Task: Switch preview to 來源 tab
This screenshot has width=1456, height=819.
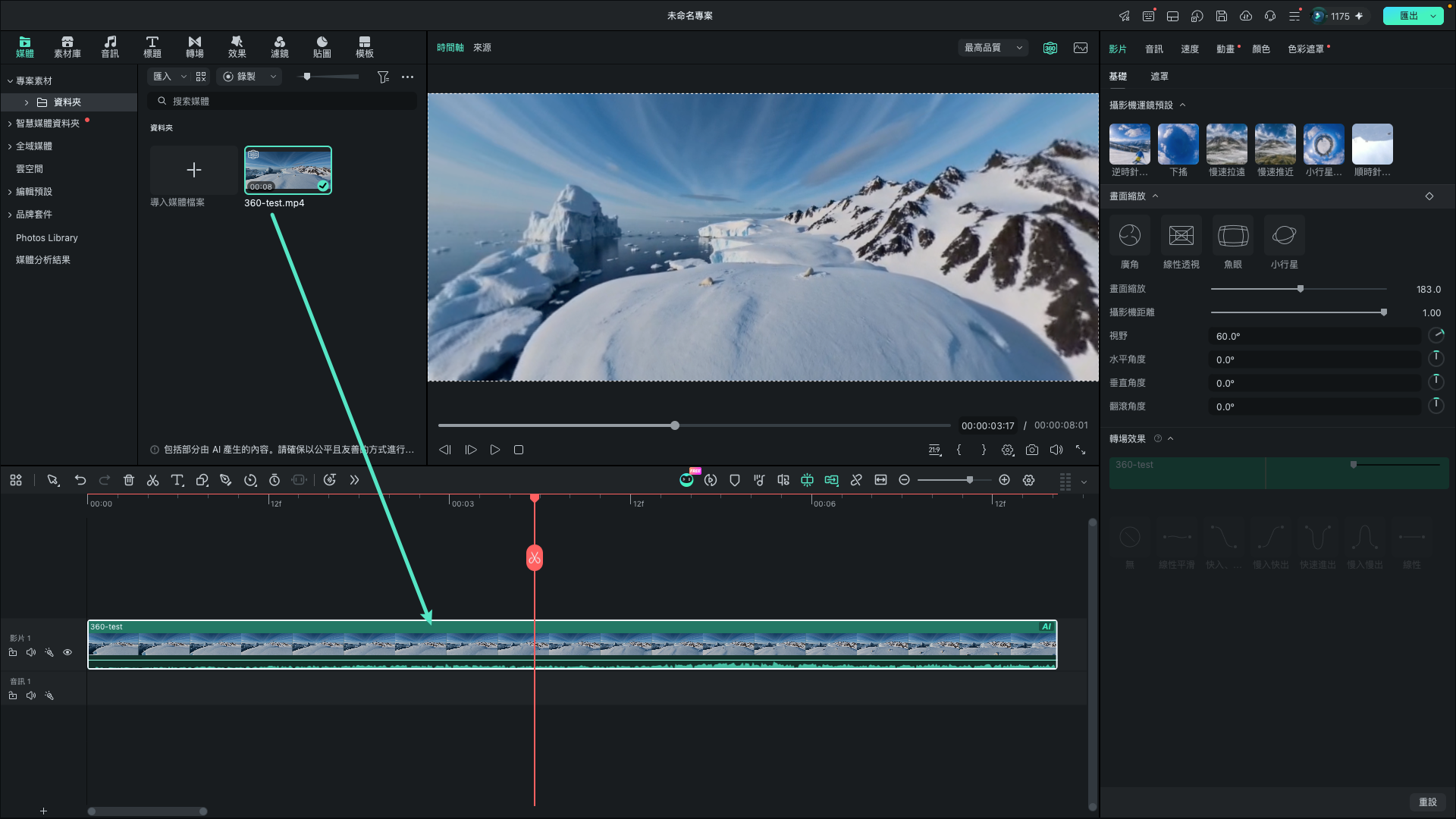Action: pos(482,48)
